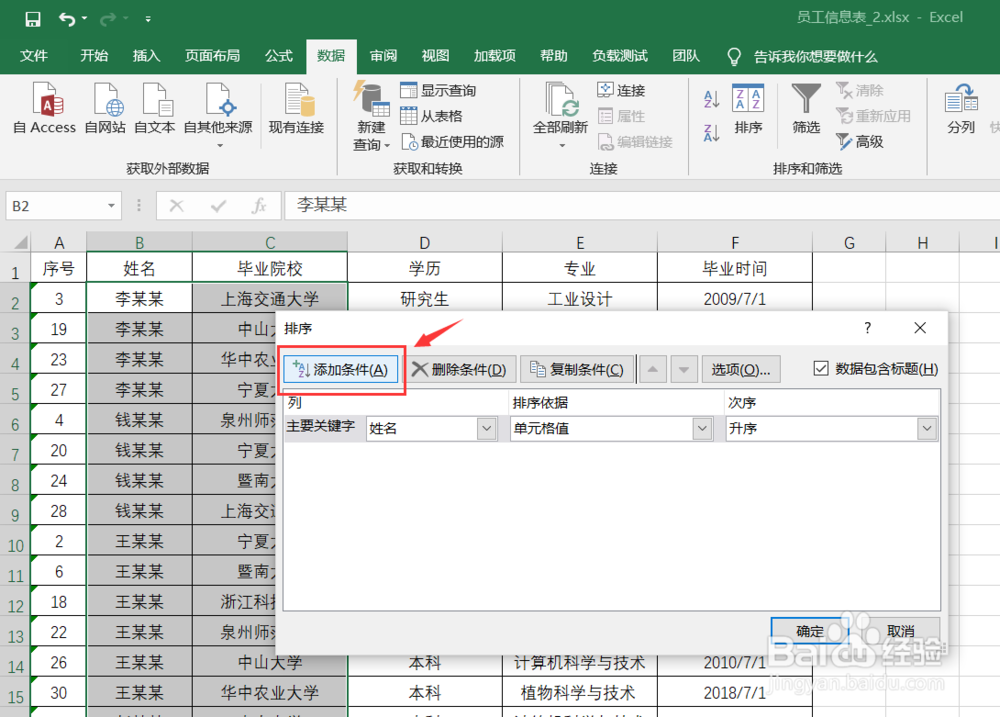Screen dimensions: 1000x717
Task: Sort descending with the Z-A icon
Action: (x=711, y=133)
